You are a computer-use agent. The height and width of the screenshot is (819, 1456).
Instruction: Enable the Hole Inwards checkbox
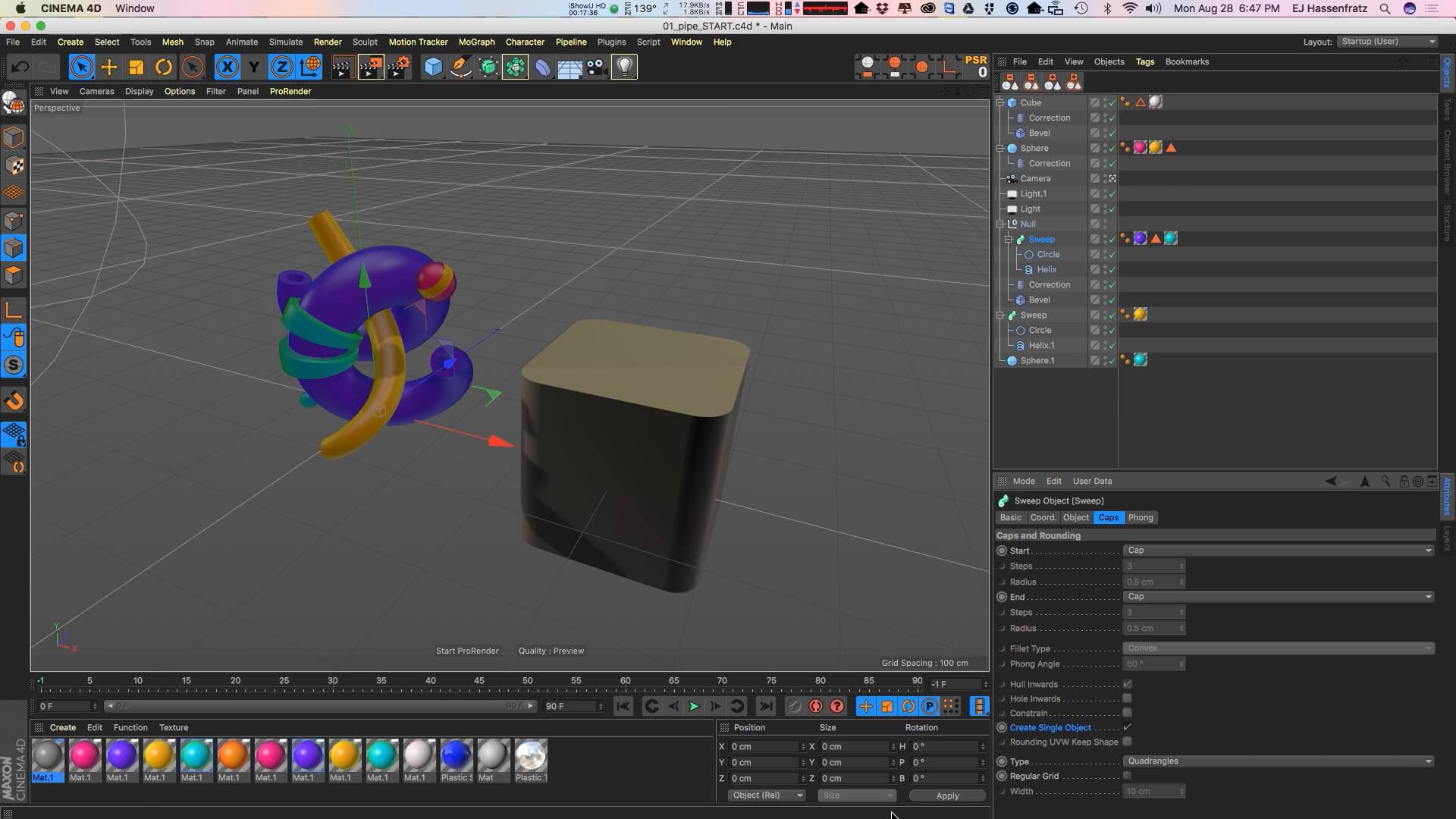click(1127, 698)
